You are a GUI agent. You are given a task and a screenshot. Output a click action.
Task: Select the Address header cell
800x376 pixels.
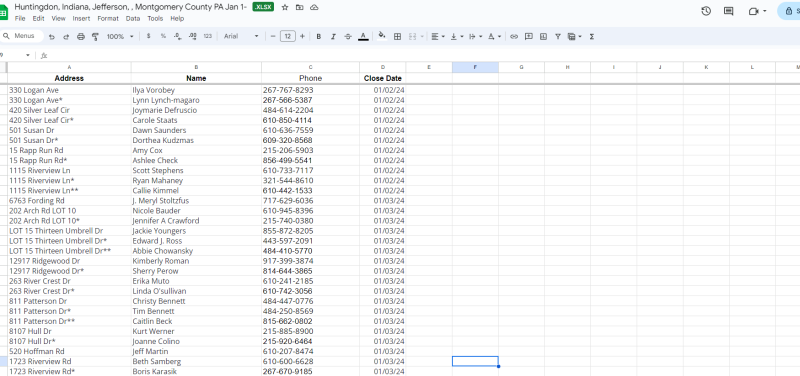[x=69, y=78]
